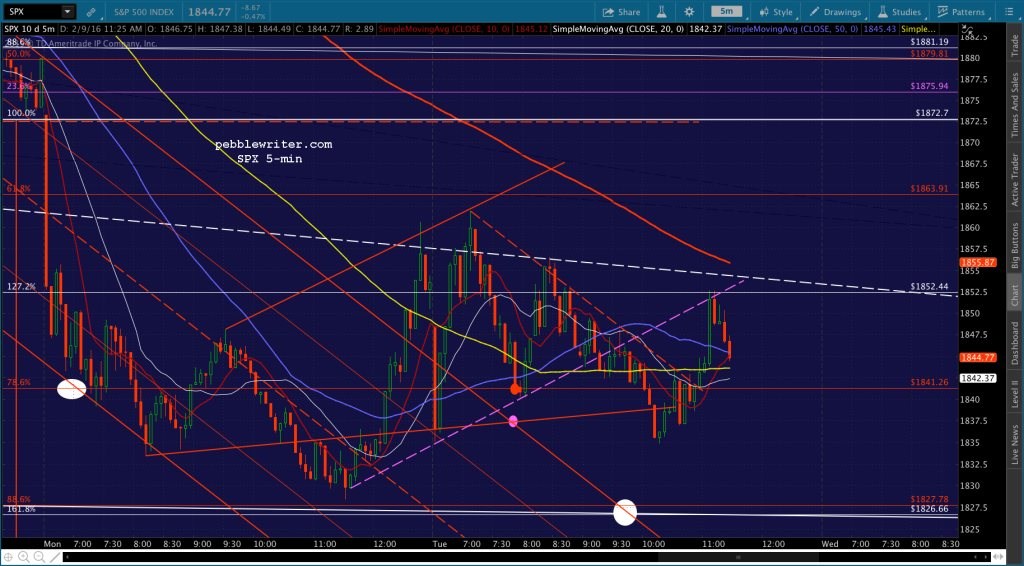Open the Times And Sales sidebar tab

[1015, 104]
